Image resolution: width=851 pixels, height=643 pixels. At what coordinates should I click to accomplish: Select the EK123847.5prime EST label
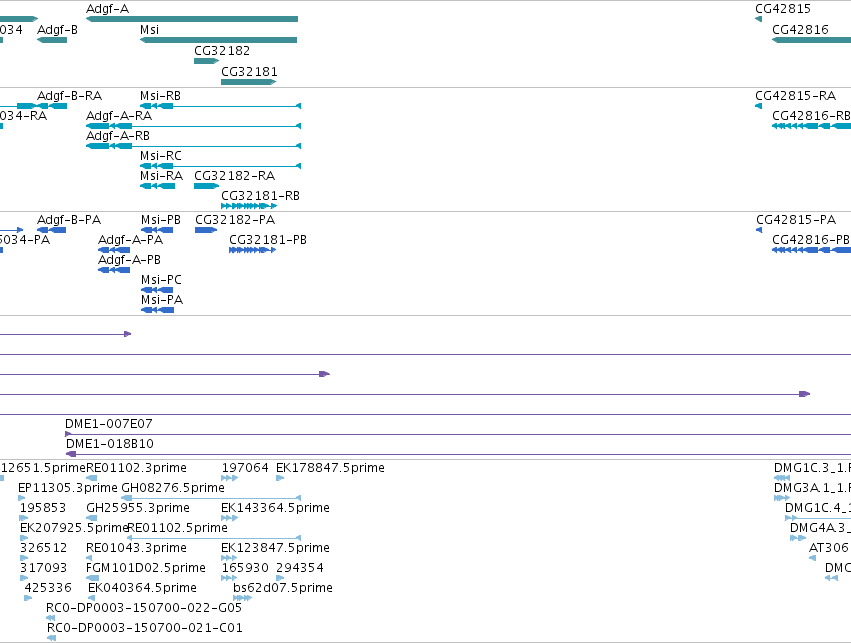pos(275,549)
